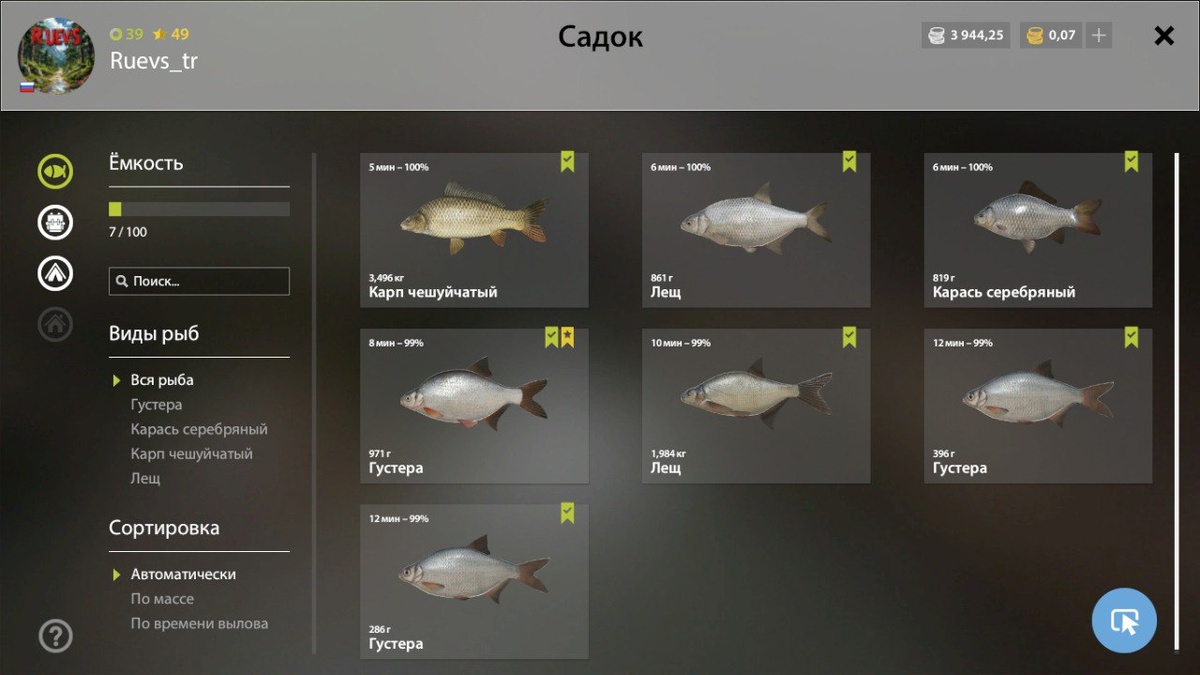Add gold coins with the plus icon
Image resolution: width=1200 pixels, height=675 pixels.
(x=1098, y=35)
